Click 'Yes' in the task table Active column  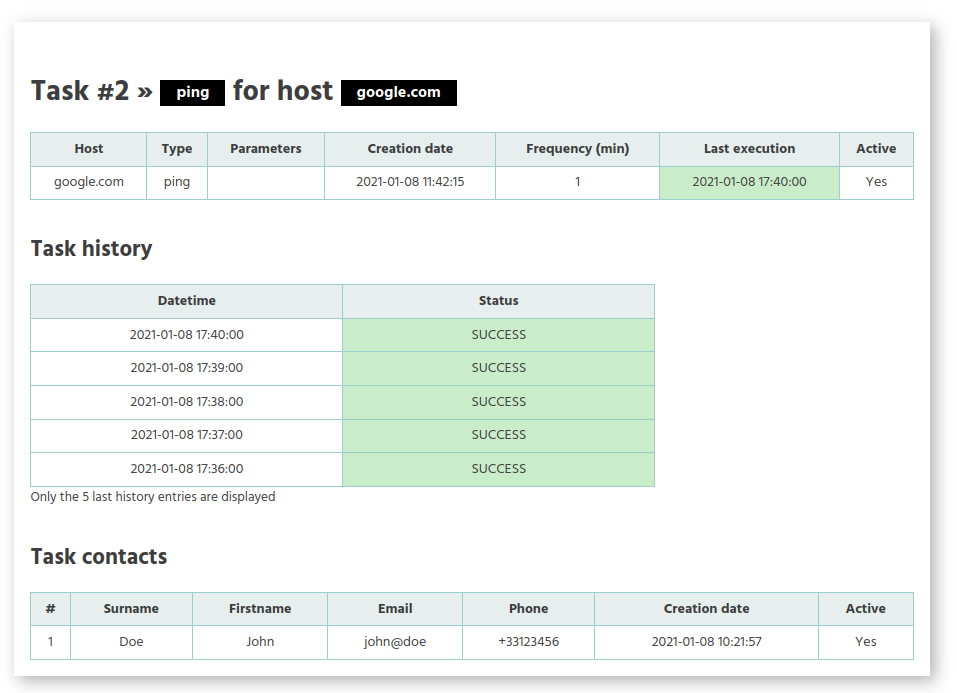tap(876, 182)
